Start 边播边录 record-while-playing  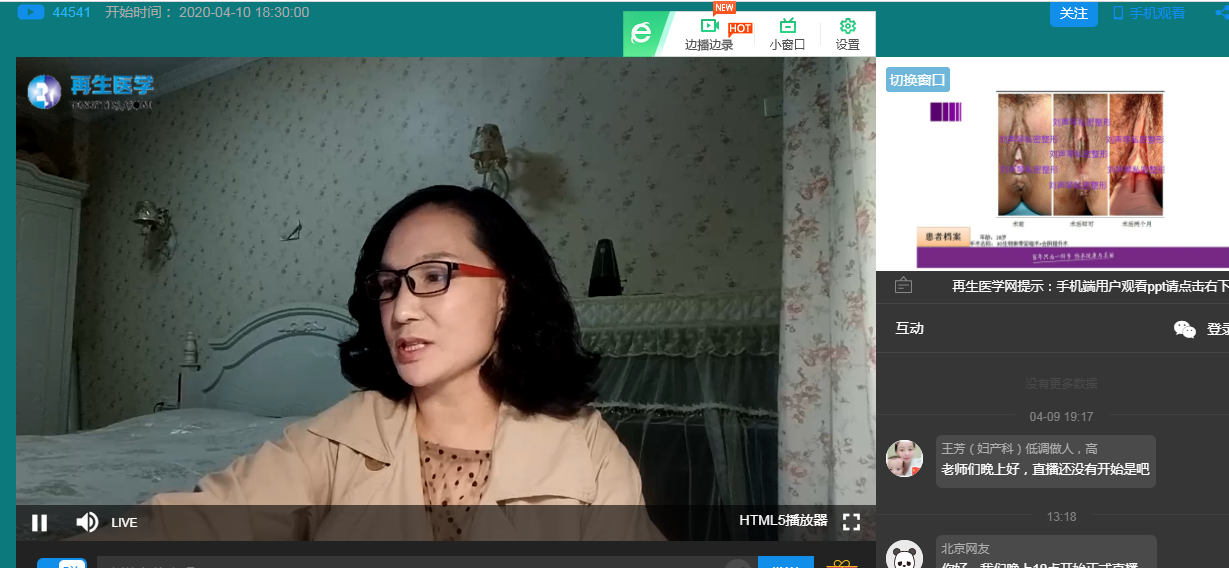point(709,35)
